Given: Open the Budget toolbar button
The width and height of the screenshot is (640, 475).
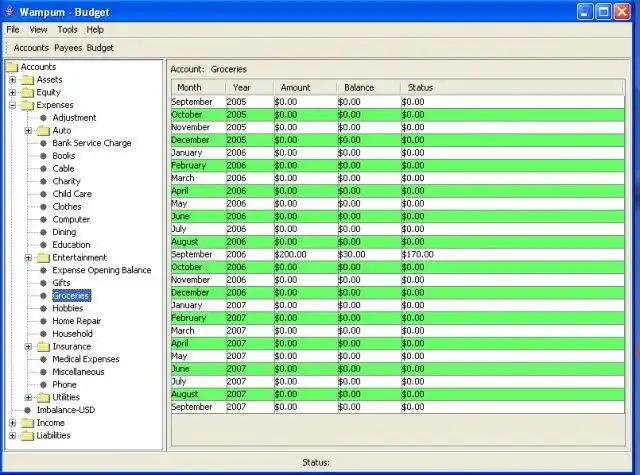Looking at the screenshot, I should 100,47.
